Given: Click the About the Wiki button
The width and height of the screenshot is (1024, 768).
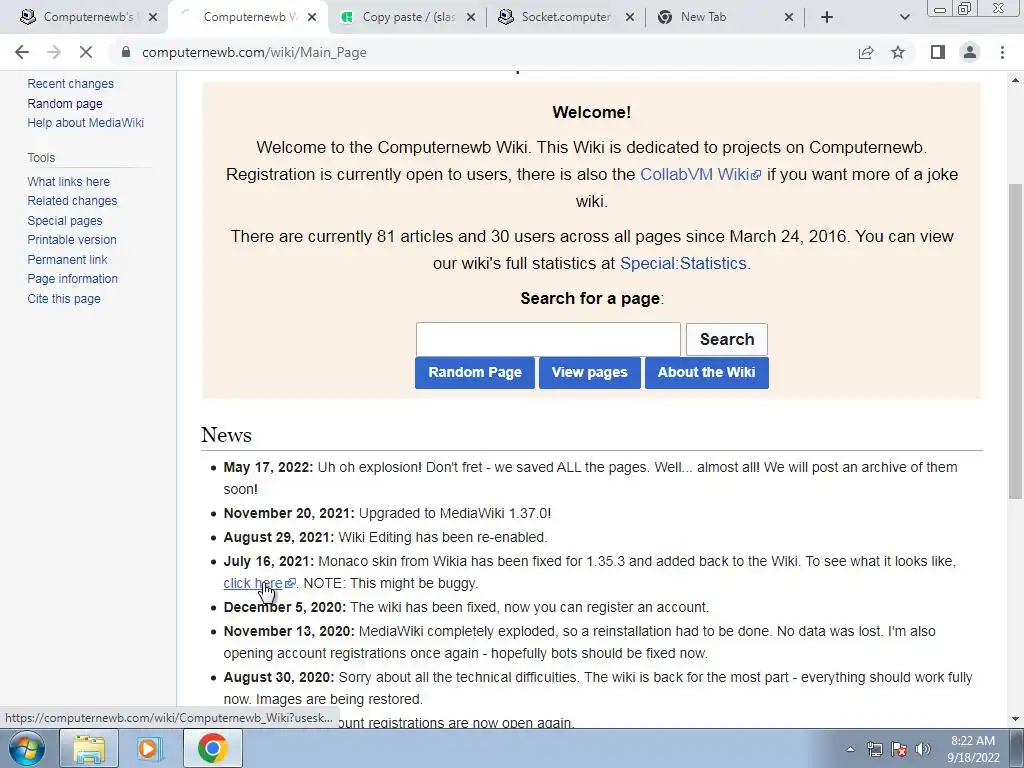Looking at the screenshot, I should [x=707, y=372].
